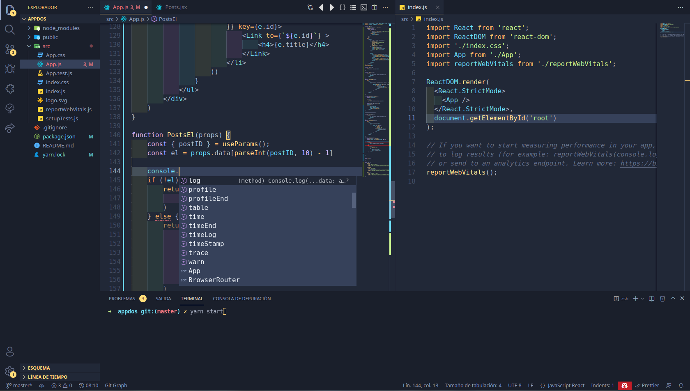Switch to the App.js editor tab
Image resolution: width=690 pixels, height=391 pixels.
point(126,7)
